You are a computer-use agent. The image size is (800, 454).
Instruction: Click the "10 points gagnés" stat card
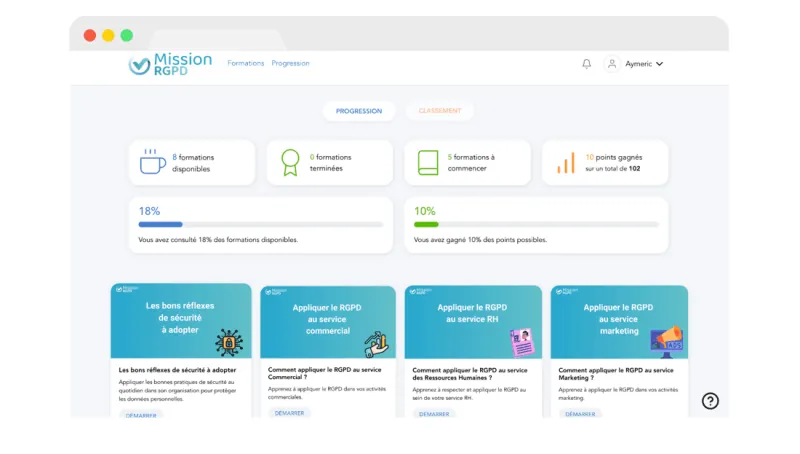pos(605,163)
